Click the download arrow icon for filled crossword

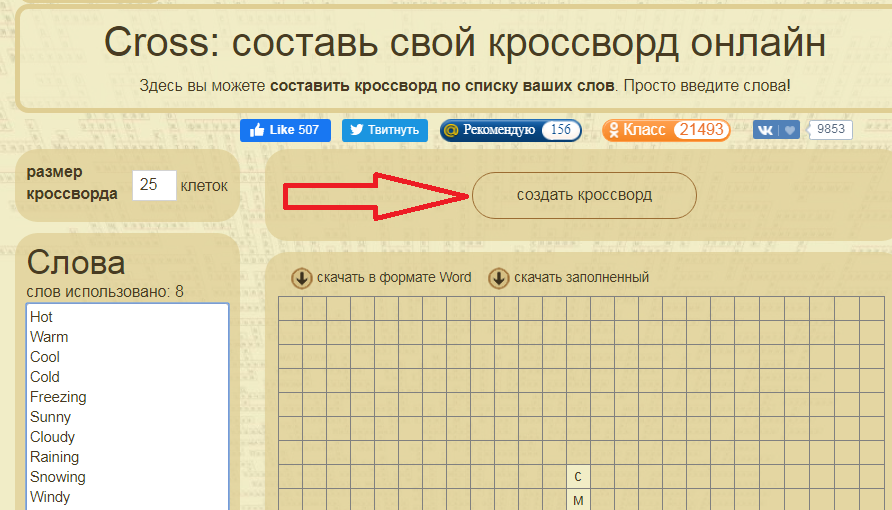point(498,278)
